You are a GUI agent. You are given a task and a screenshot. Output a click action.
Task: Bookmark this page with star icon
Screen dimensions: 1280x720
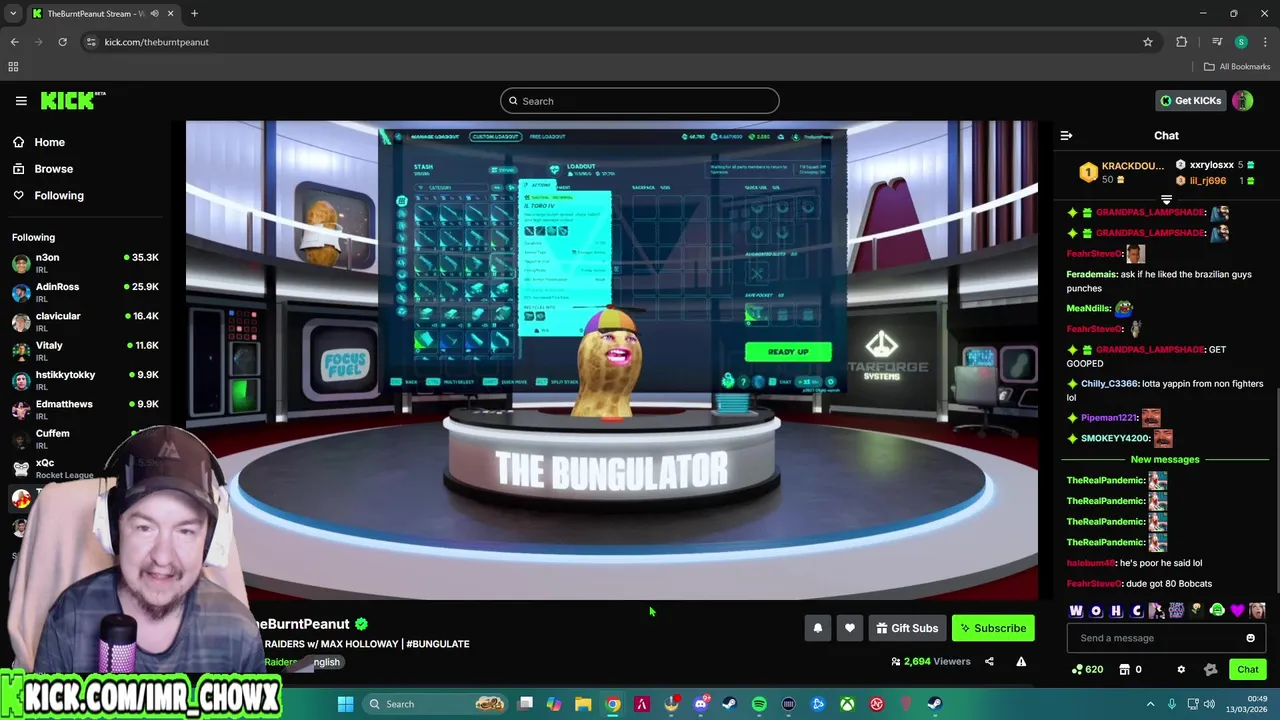[x=1148, y=42]
